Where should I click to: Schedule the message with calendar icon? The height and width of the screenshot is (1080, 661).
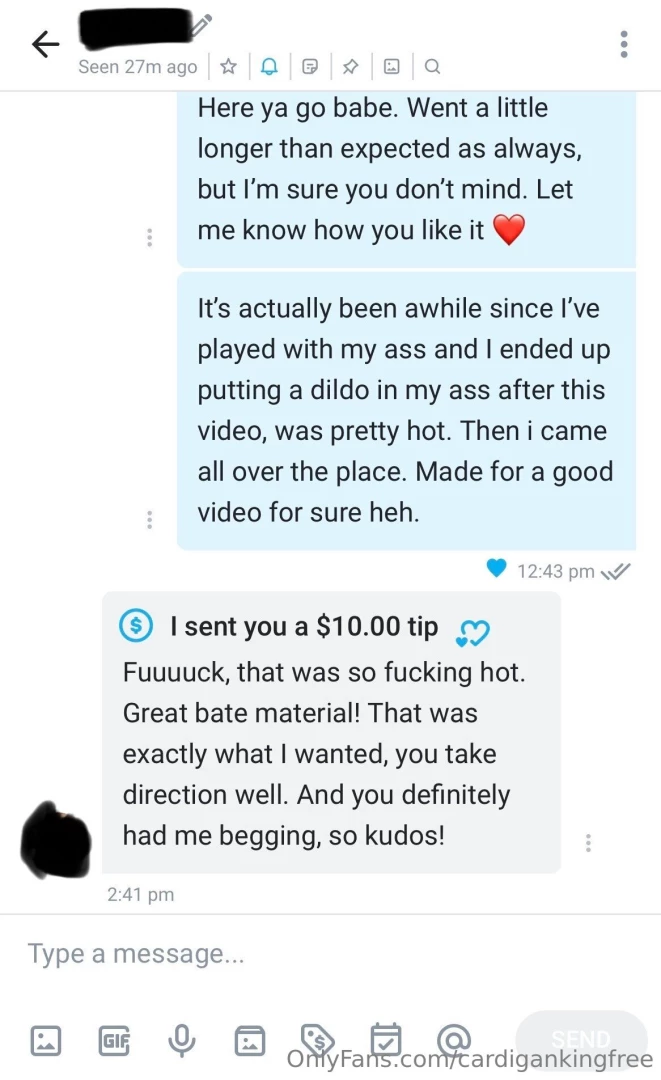[x=386, y=1040]
